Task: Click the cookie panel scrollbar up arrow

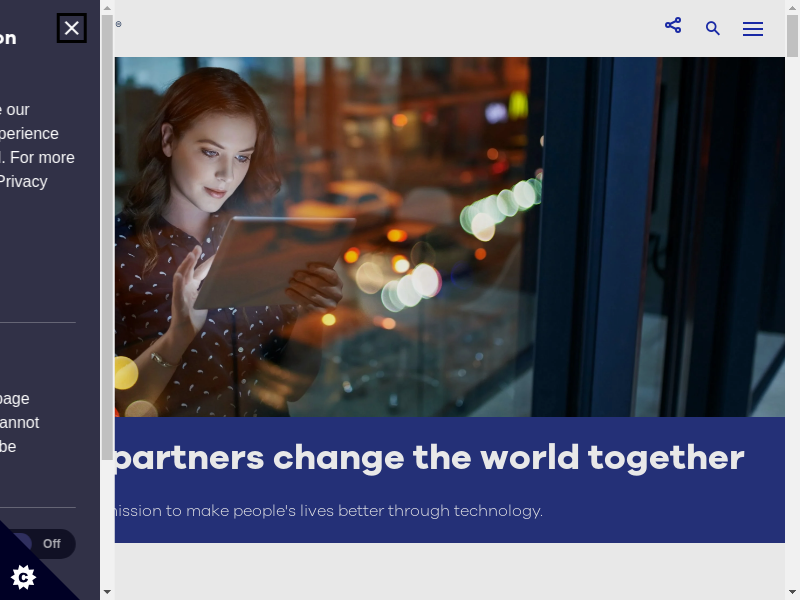Action: coord(107,7)
